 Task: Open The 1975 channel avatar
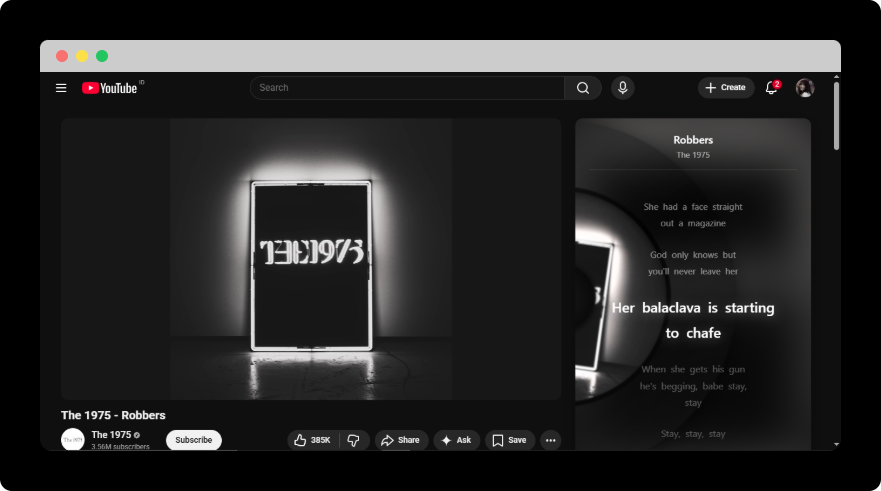click(72, 439)
